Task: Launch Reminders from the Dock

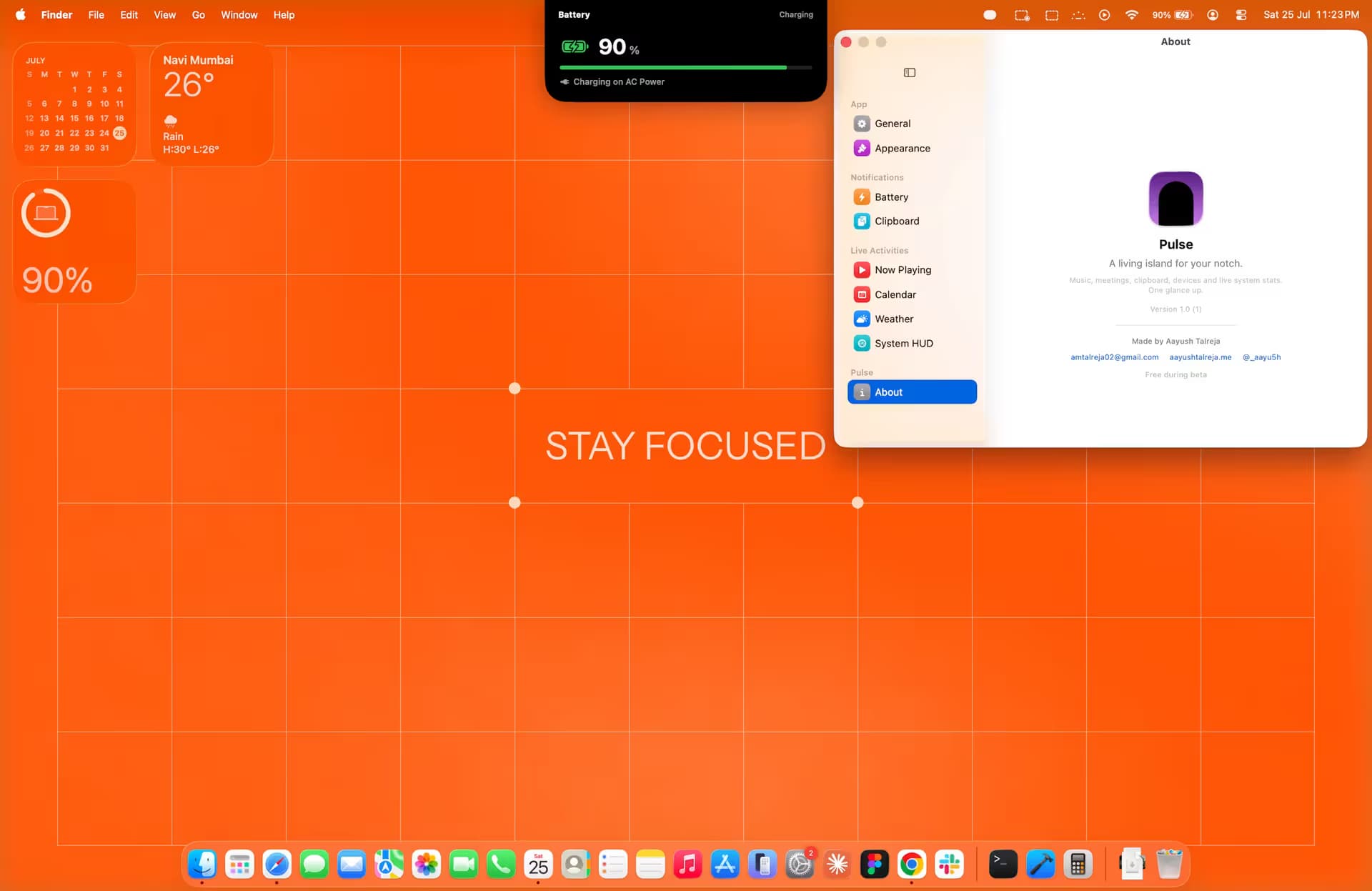Action: (612, 865)
